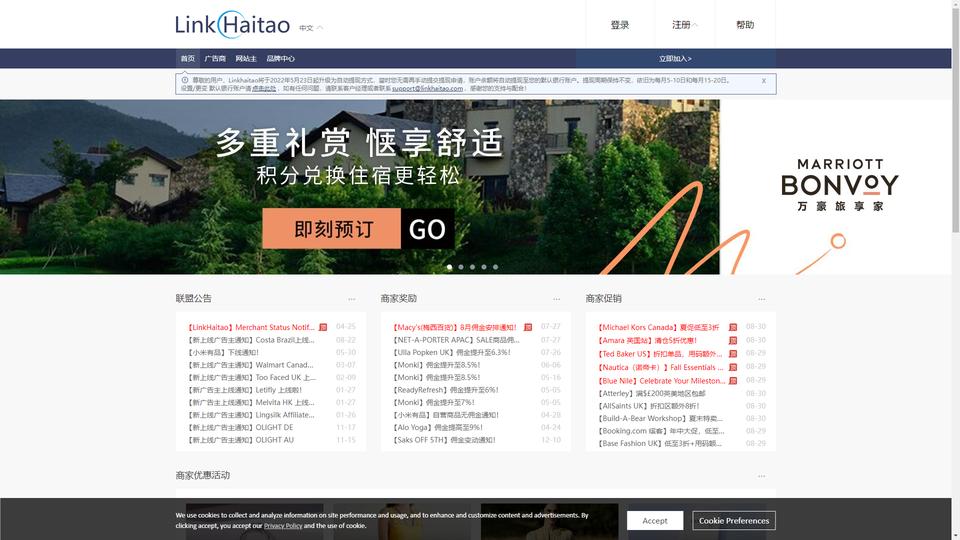Open the Monki 佣金提升至7% item
Viewport: 960px width, 540px height.
(433, 402)
